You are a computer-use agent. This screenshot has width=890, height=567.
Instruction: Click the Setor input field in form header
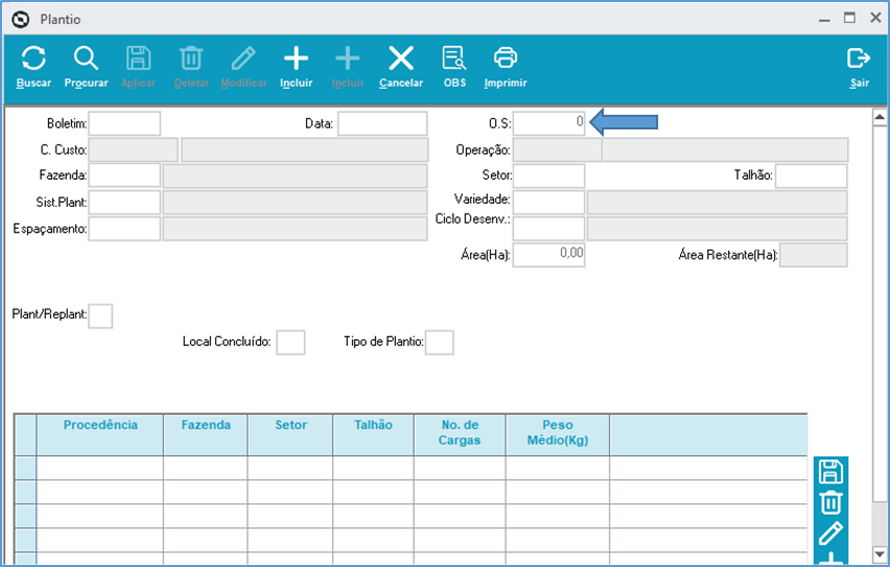(x=548, y=176)
